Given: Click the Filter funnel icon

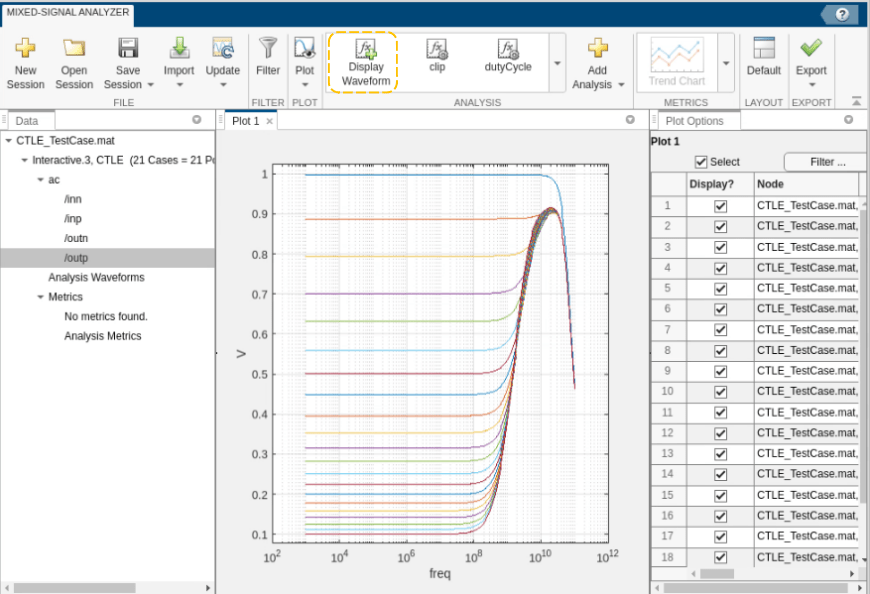Looking at the screenshot, I should tap(267, 48).
